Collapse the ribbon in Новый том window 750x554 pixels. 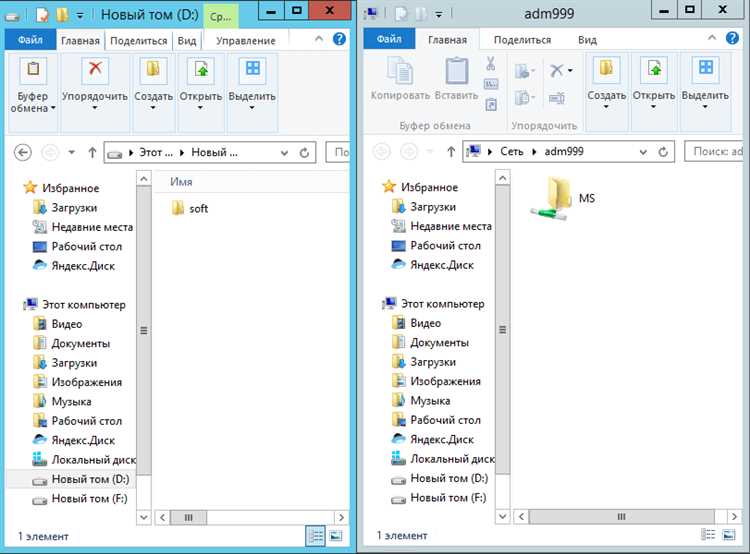pos(319,39)
